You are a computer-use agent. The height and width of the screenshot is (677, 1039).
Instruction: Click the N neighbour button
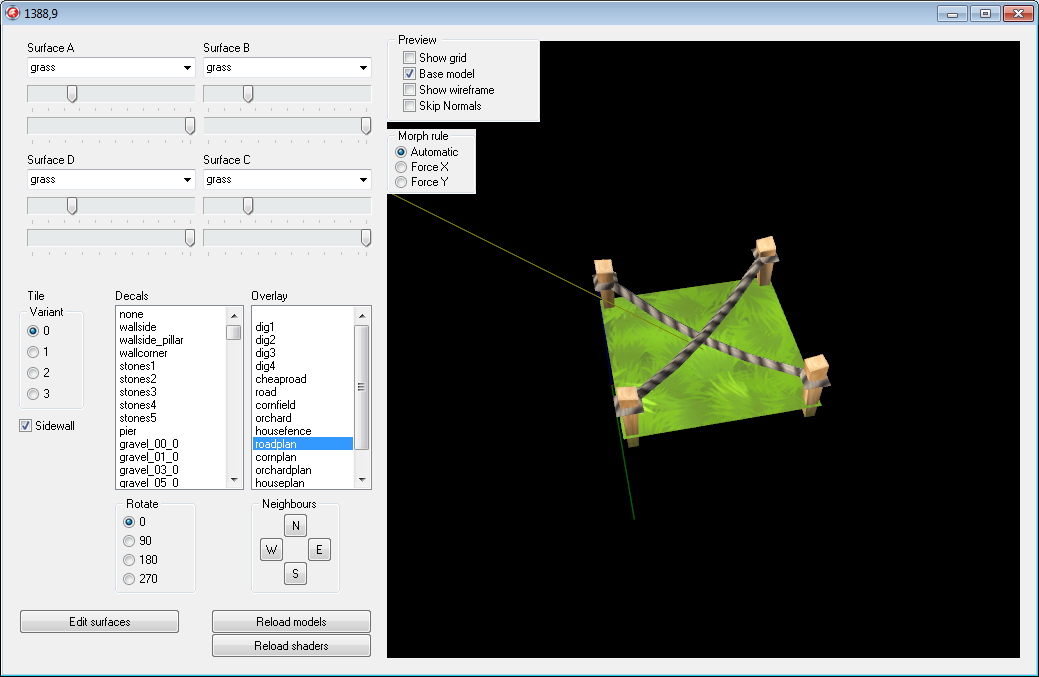click(296, 526)
